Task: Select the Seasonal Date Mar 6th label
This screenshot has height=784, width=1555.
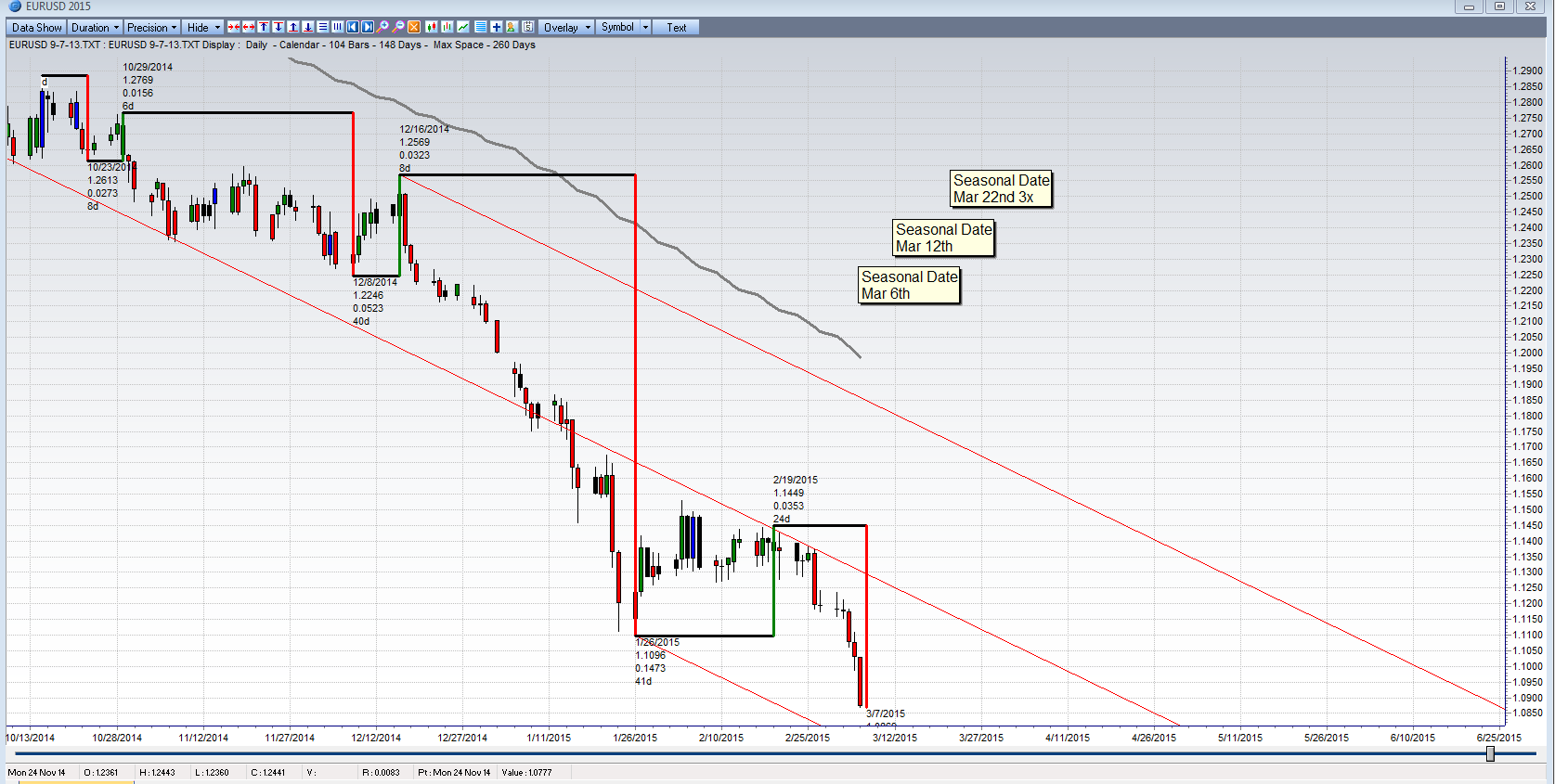Action: pyautogui.click(x=909, y=285)
